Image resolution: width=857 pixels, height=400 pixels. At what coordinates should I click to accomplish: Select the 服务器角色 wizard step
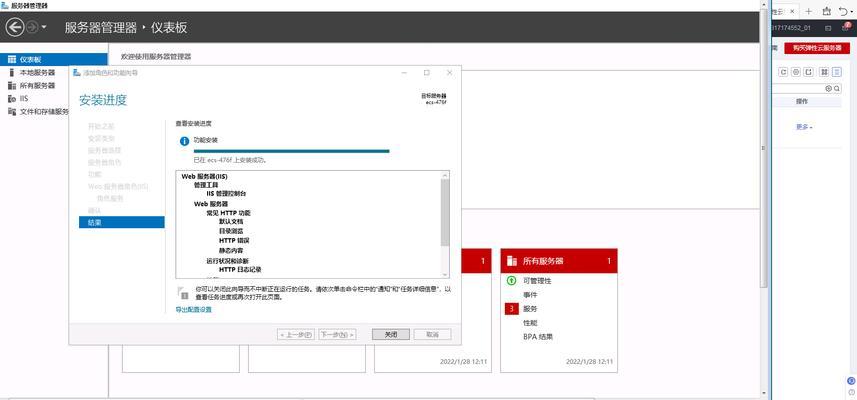(x=105, y=162)
